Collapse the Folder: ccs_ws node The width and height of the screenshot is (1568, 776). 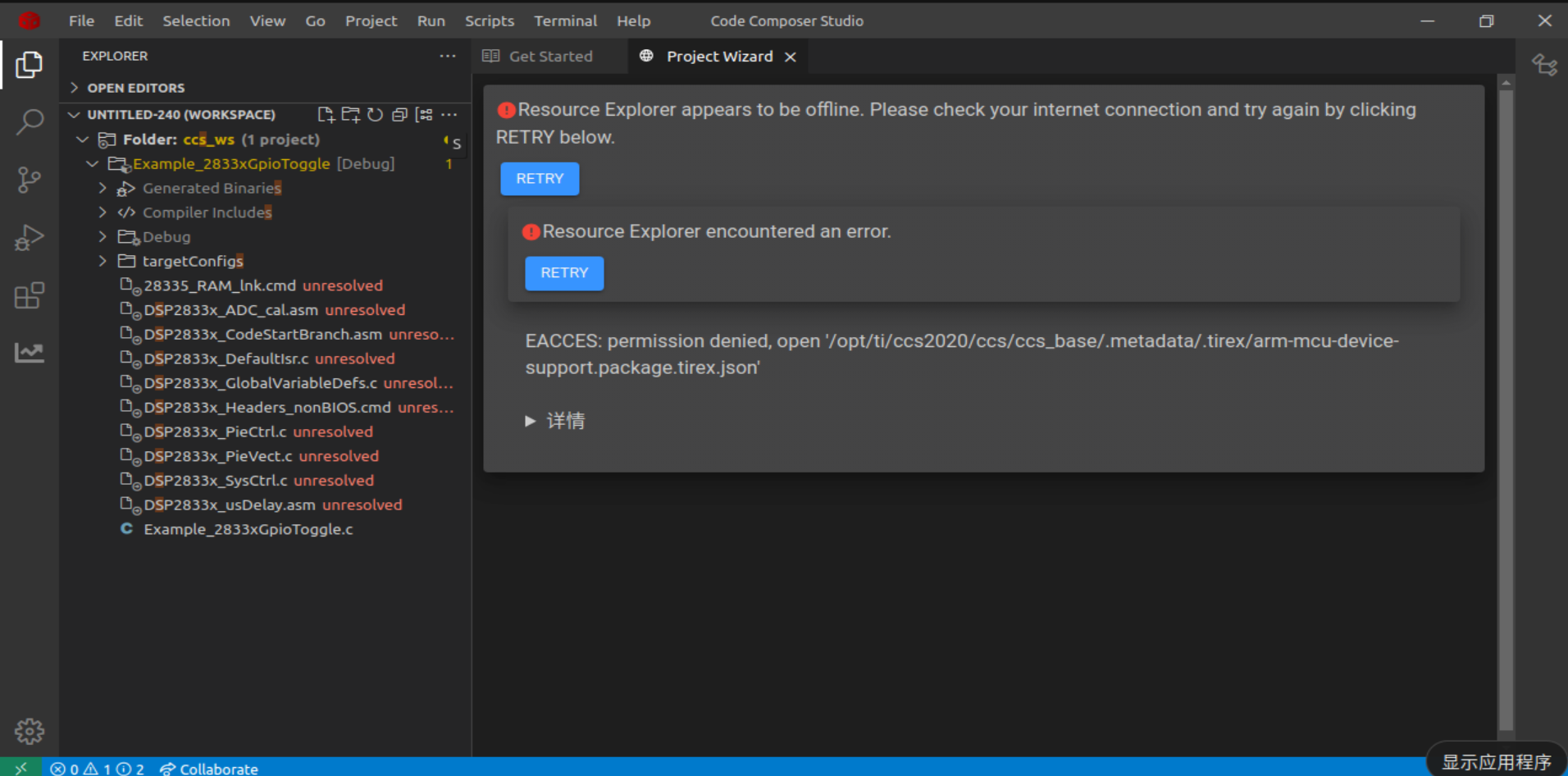(83, 139)
